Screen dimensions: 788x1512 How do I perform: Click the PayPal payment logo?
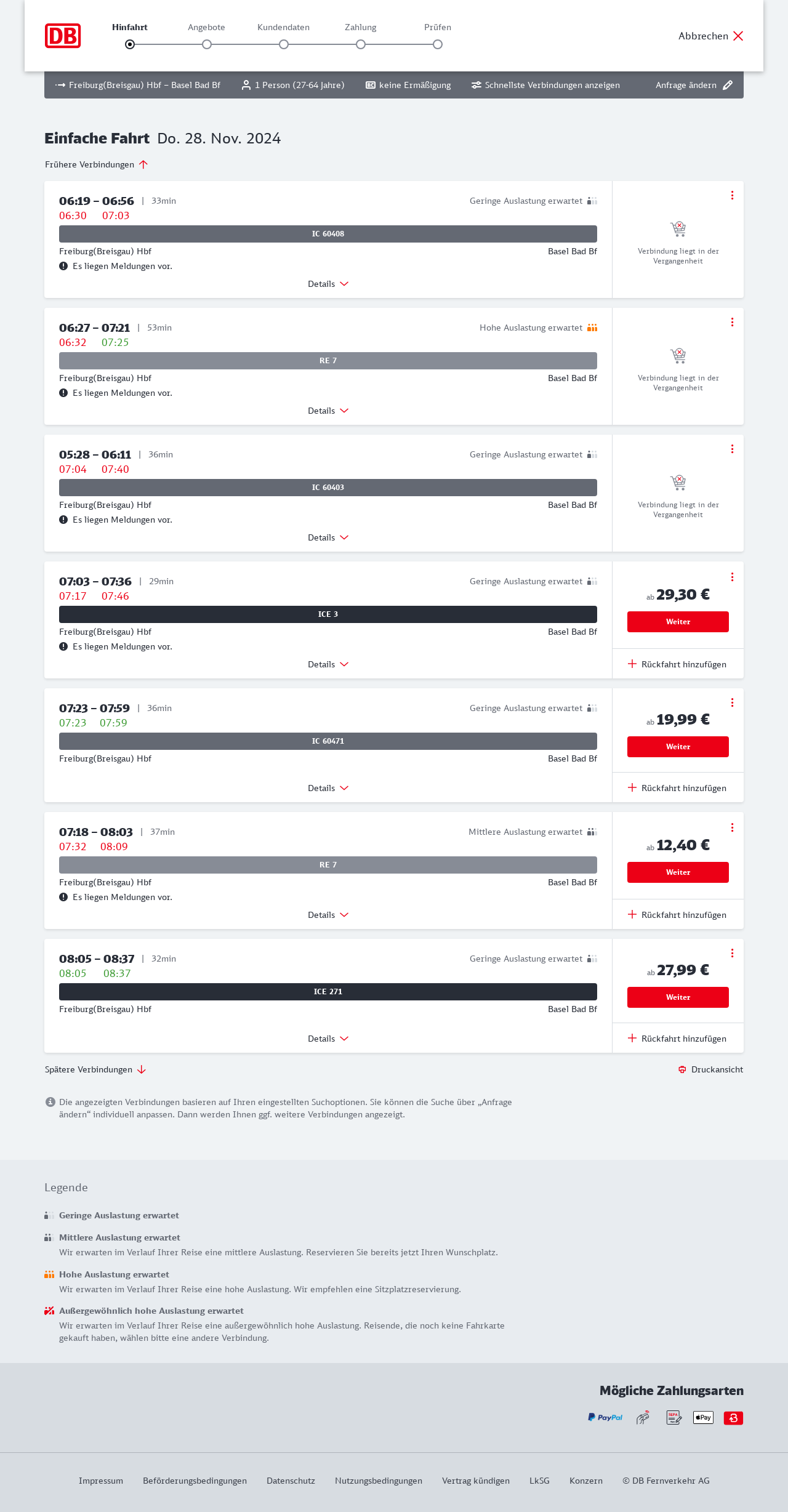click(605, 1417)
